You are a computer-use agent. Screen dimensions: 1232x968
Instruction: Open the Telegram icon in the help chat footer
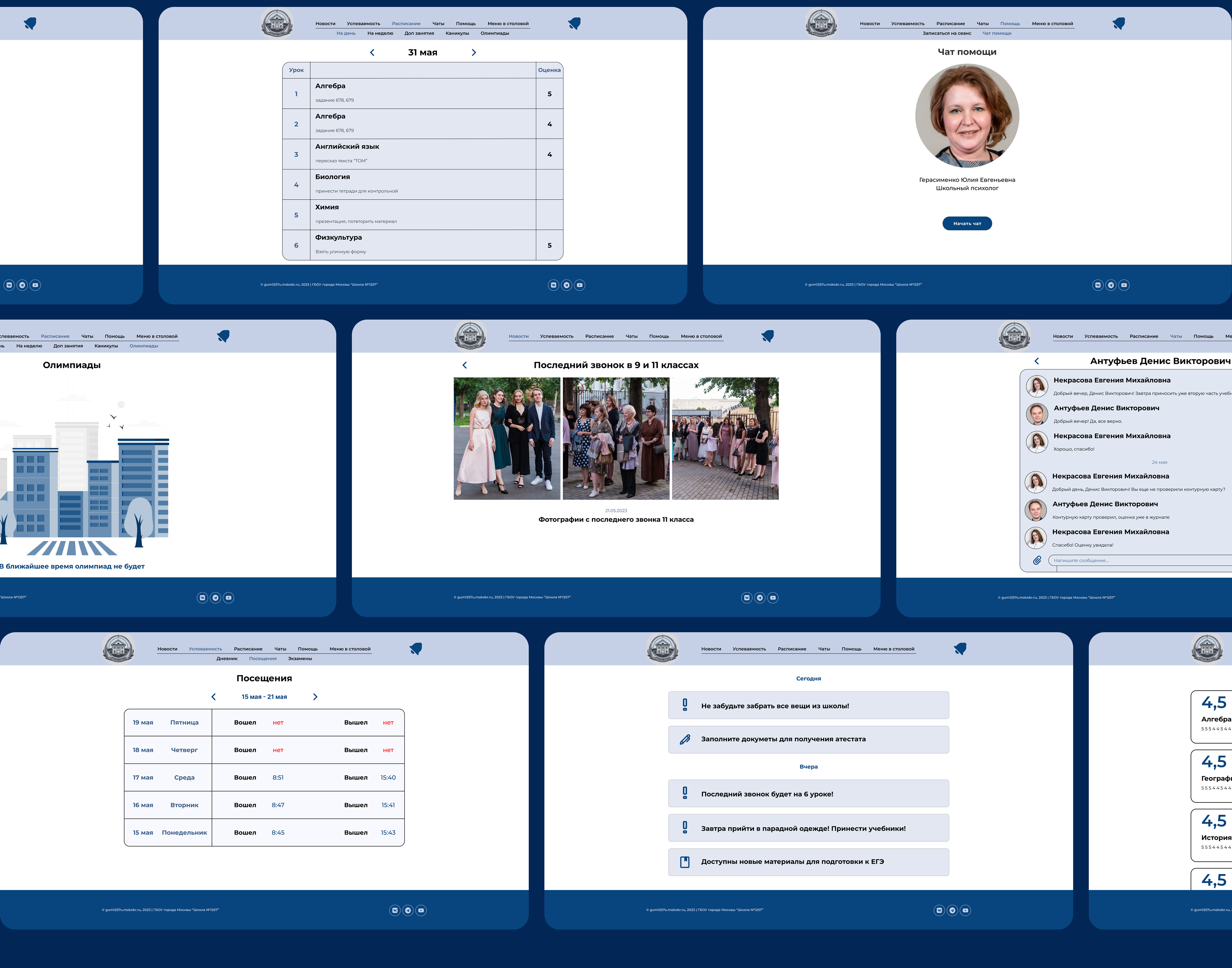[x=1111, y=285]
